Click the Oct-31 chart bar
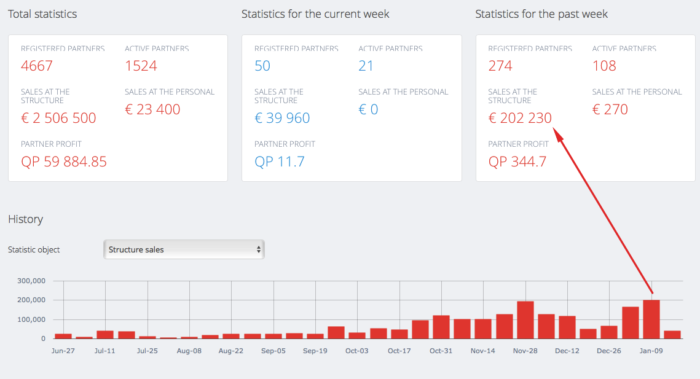The height and width of the screenshot is (379, 700). [x=442, y=327]
